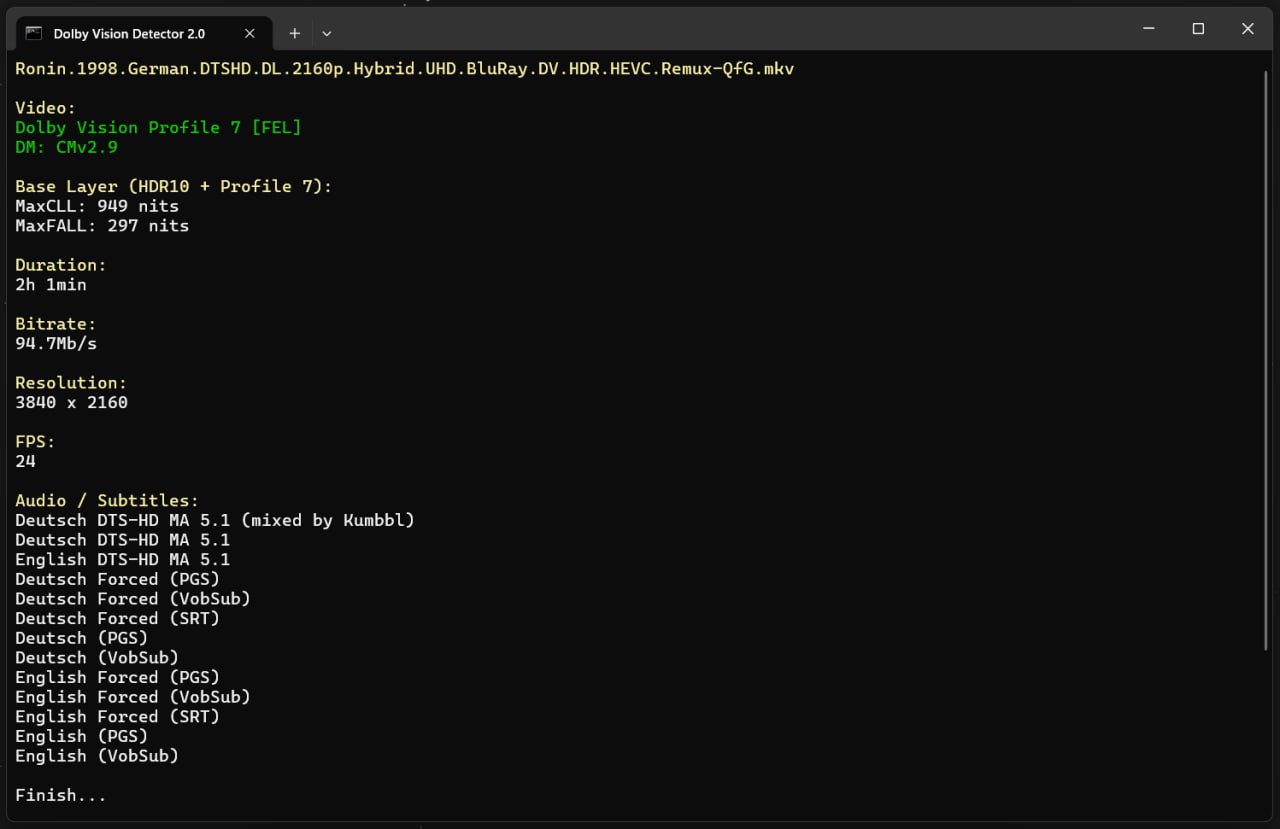
Task: Click the 'English Forced (PGS)' line
Action: pos(117,677)
